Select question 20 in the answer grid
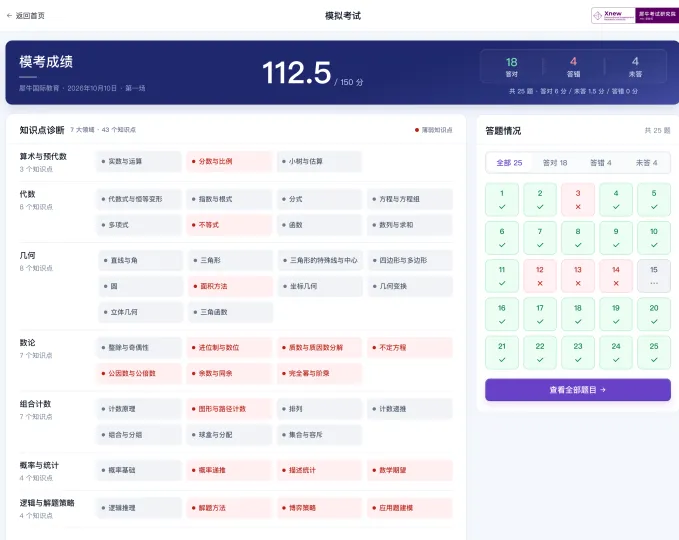 [654, 314]
